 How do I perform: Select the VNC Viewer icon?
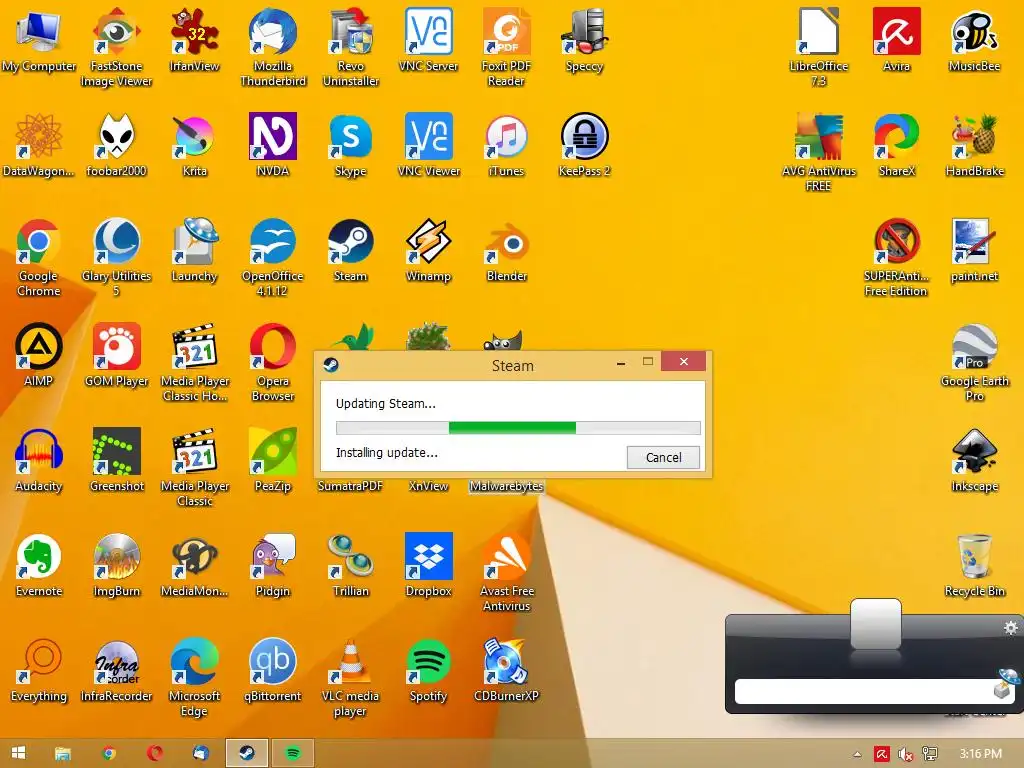click(x=428, y=146)
